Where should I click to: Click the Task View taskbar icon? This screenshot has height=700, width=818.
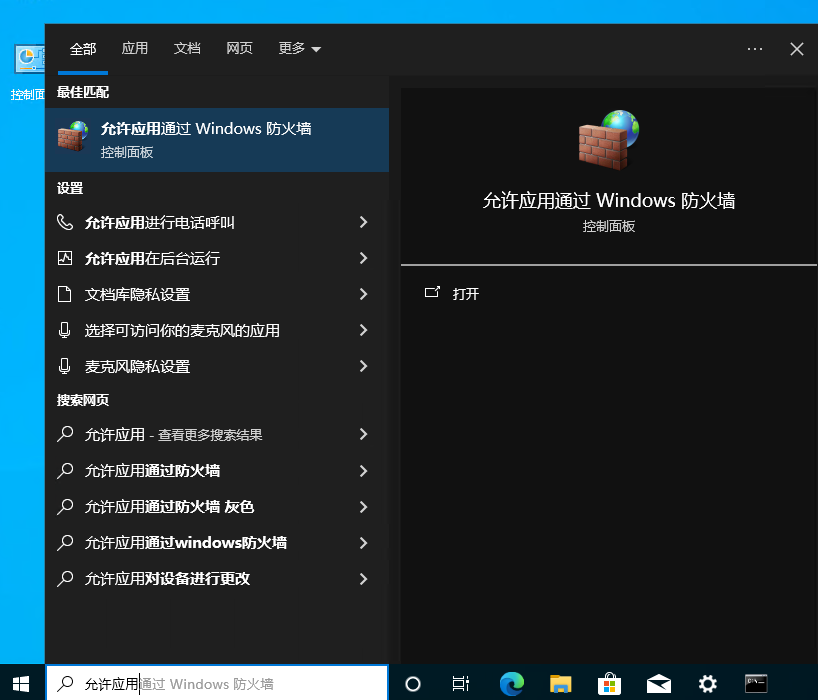click(x=461, y=683)
